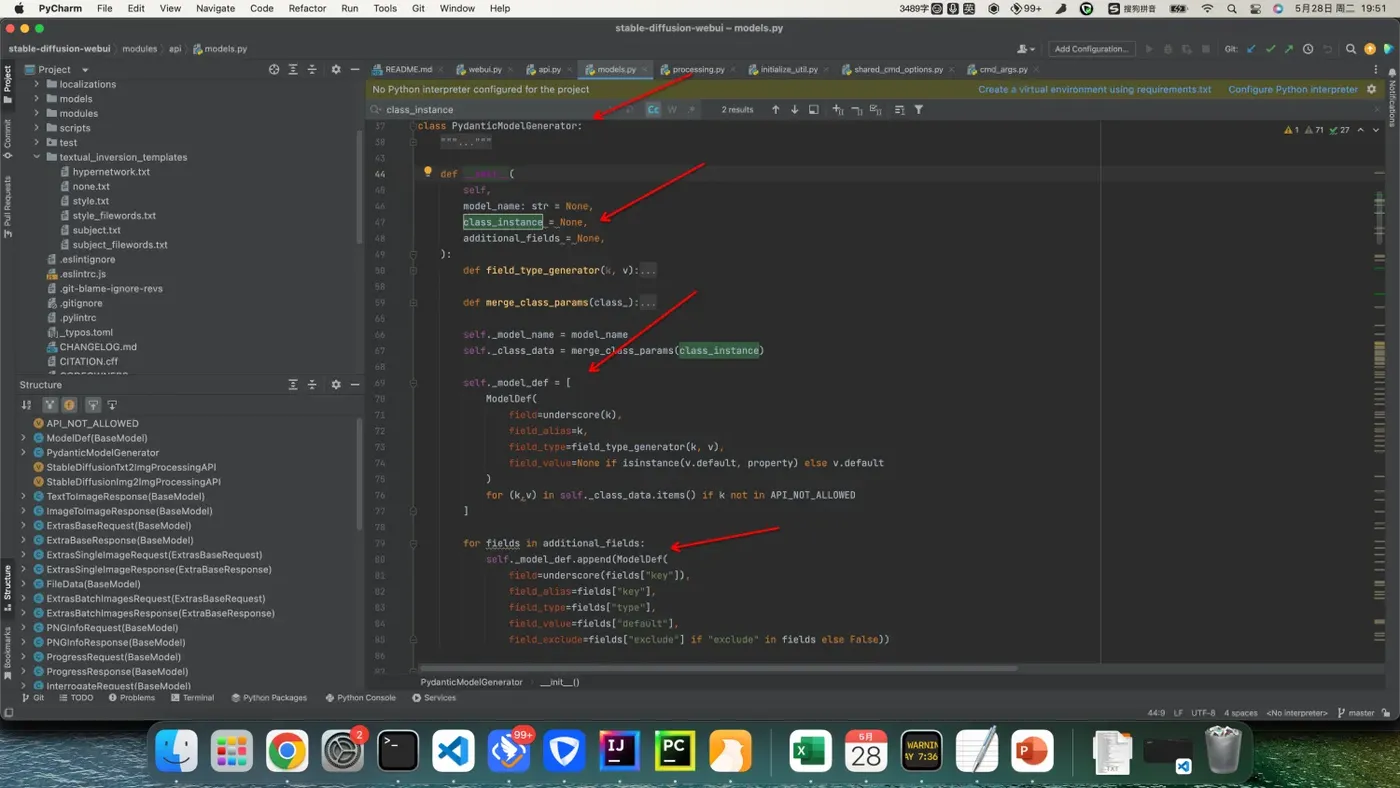
Task: Open the Navigate menu
Action: coord(215,8)
